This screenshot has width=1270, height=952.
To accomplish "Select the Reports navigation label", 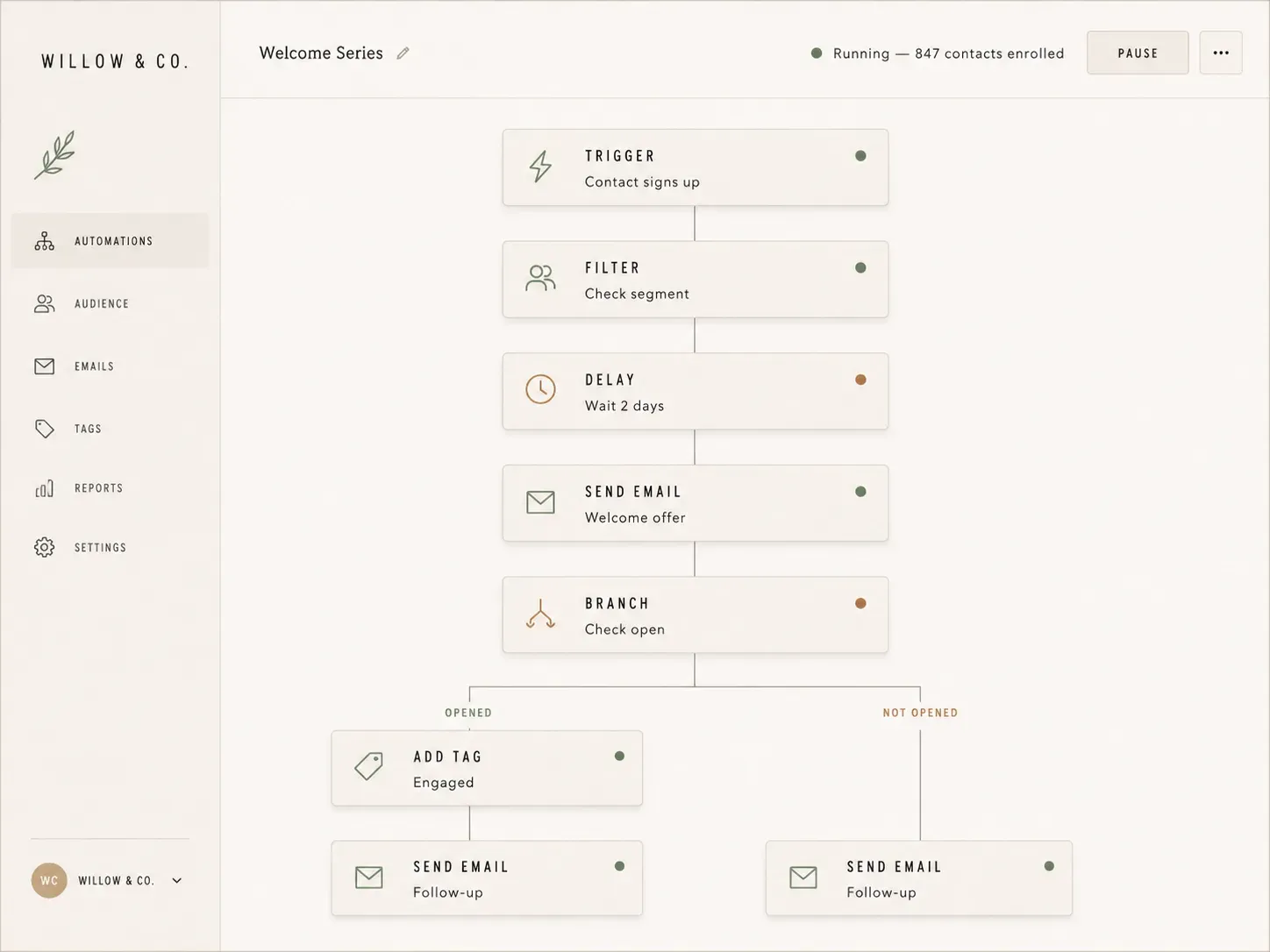I will click(98, 488).
